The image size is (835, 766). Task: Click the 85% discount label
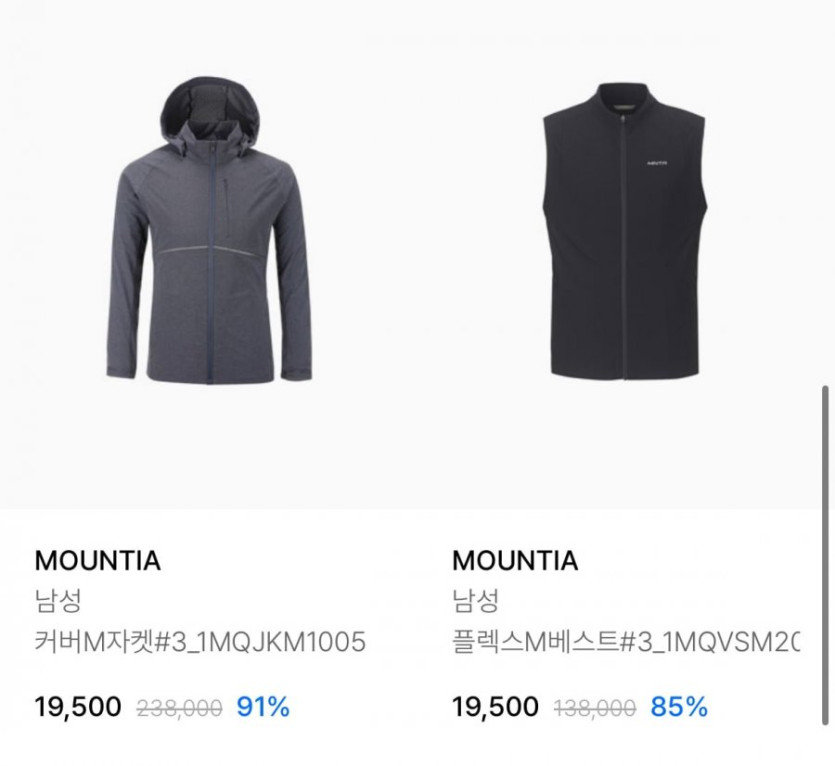[x=679, y=707]
